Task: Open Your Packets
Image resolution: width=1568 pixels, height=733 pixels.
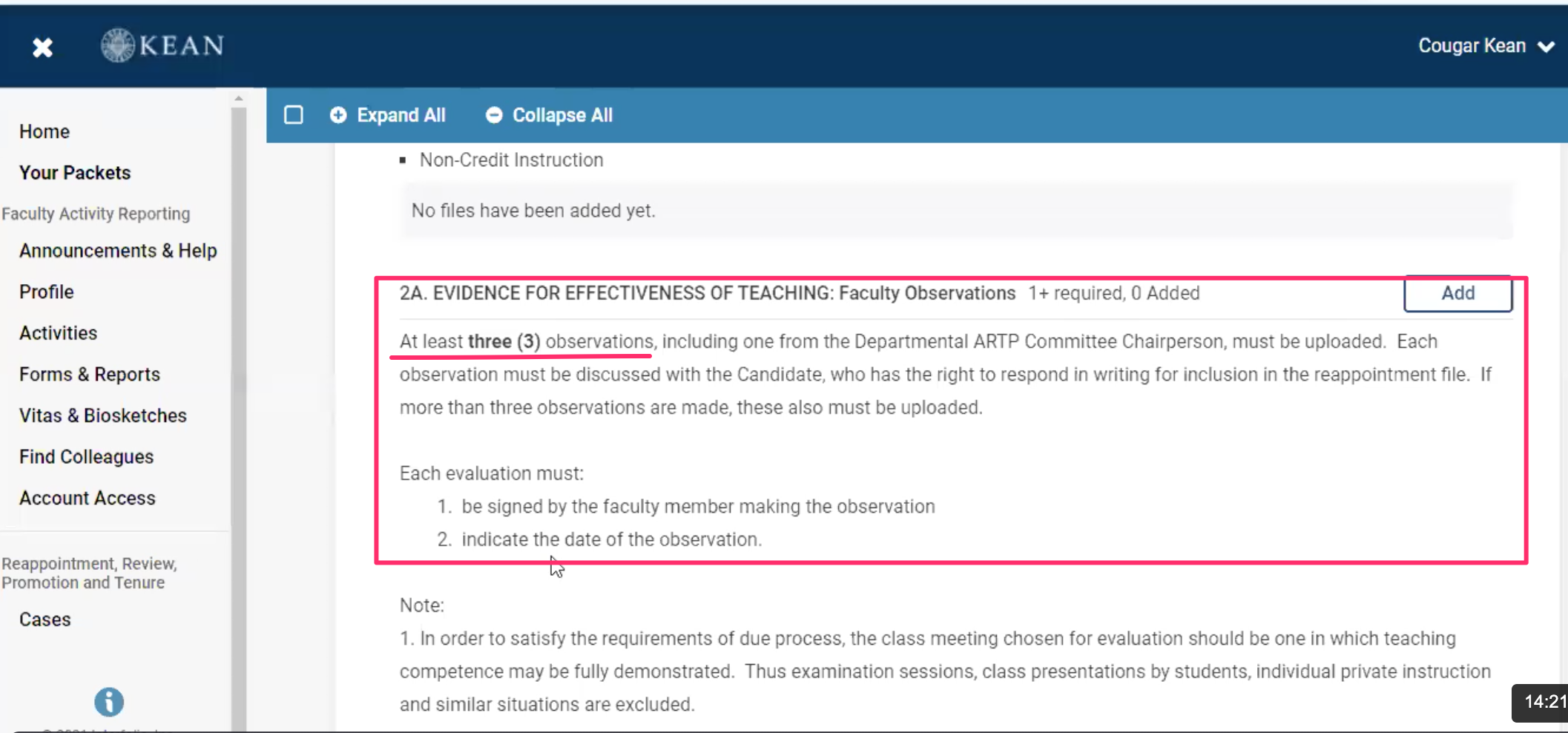Action: pos(75,172)
